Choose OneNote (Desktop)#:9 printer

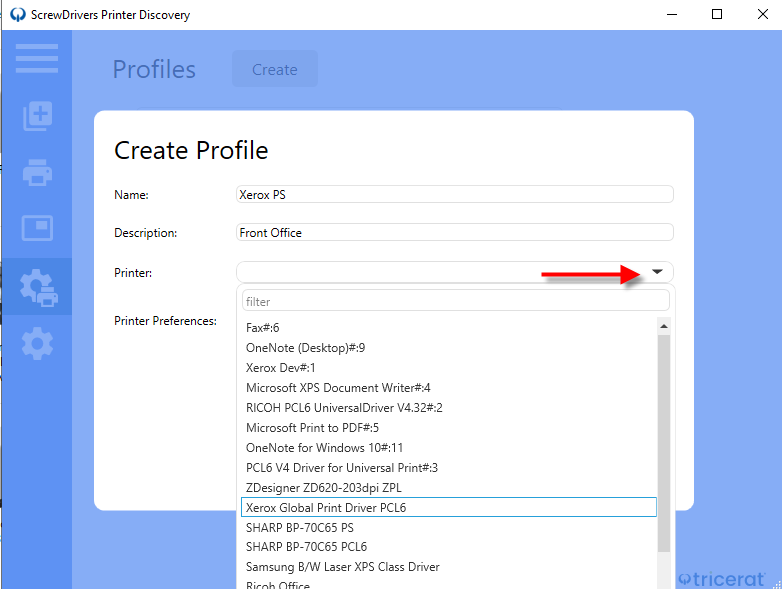(x=449, y=348)
